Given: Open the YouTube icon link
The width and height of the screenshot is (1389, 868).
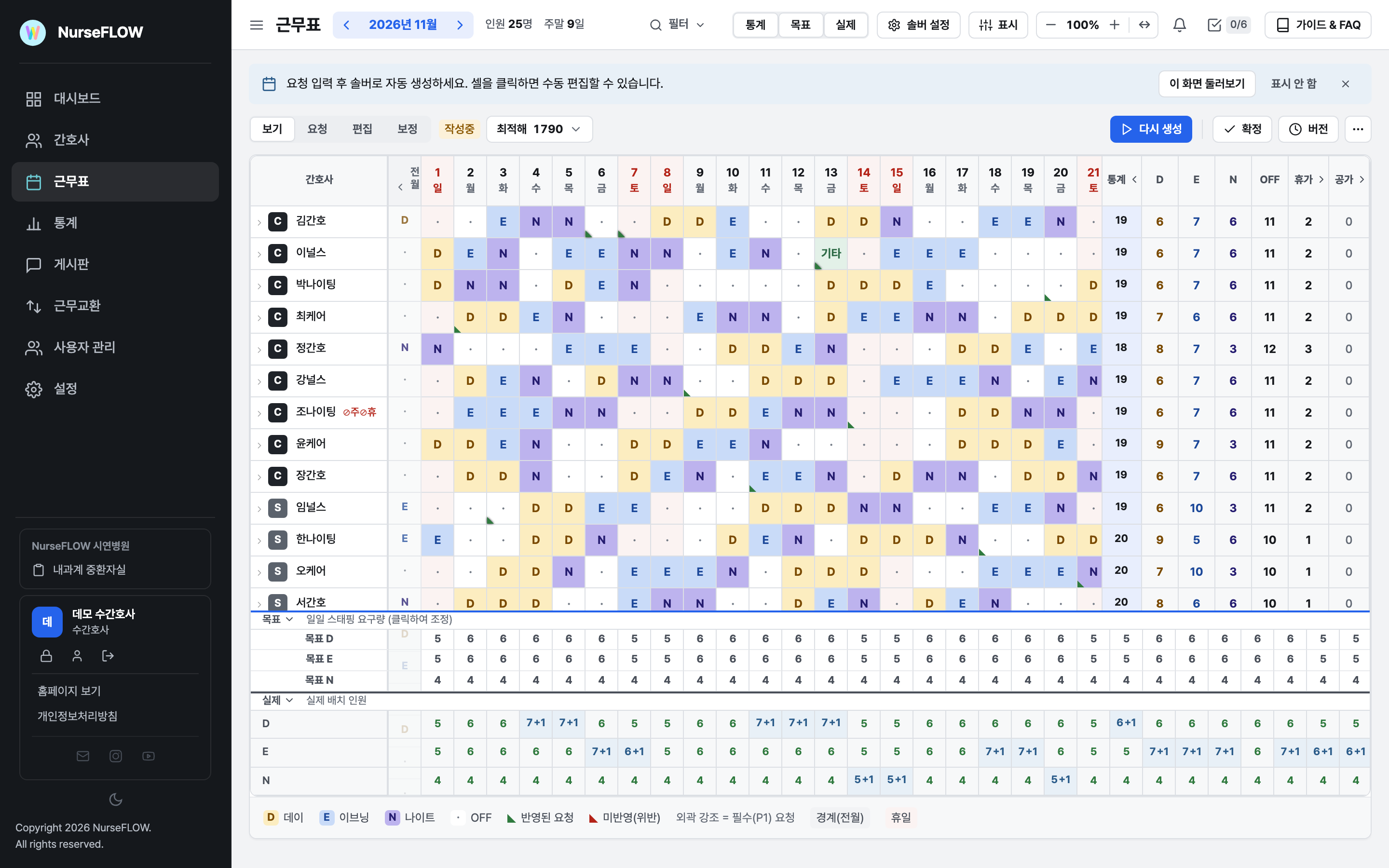Looking at the screenshot, I should click(149, 756).
